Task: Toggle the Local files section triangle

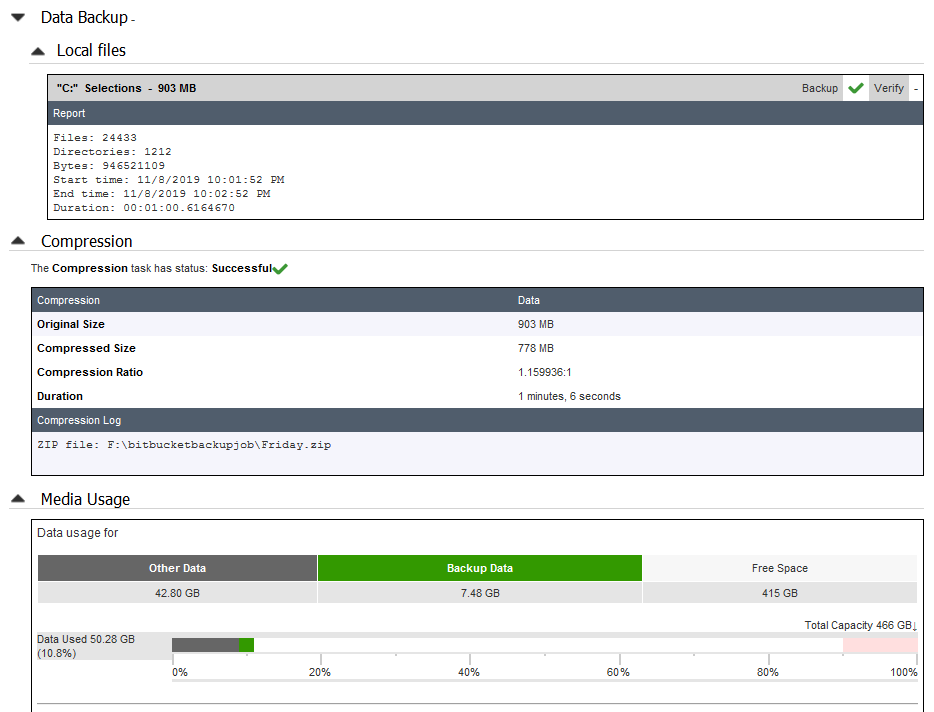Action: pos(38,51)
